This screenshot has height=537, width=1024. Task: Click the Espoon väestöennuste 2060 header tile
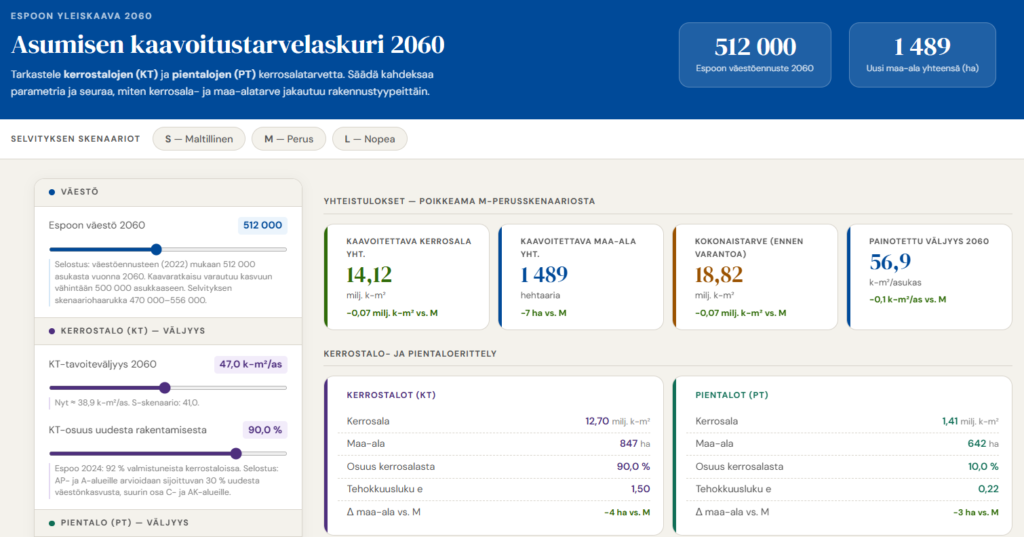pos(755,55)
